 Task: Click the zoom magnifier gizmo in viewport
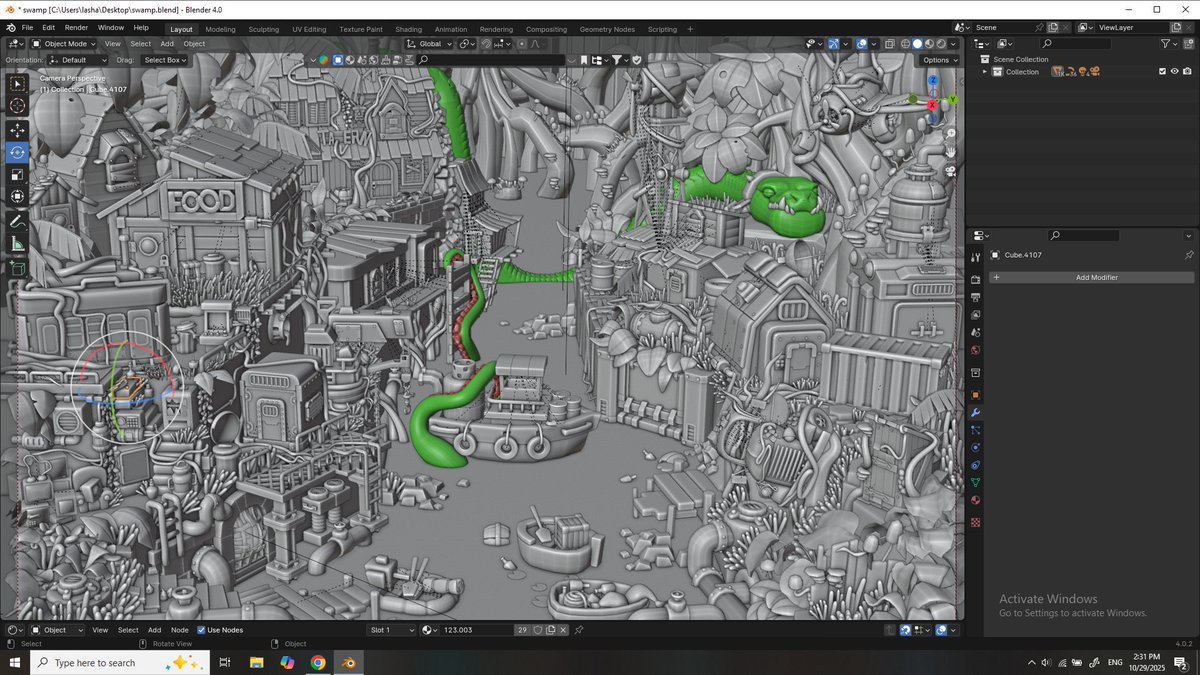(950, 133)
